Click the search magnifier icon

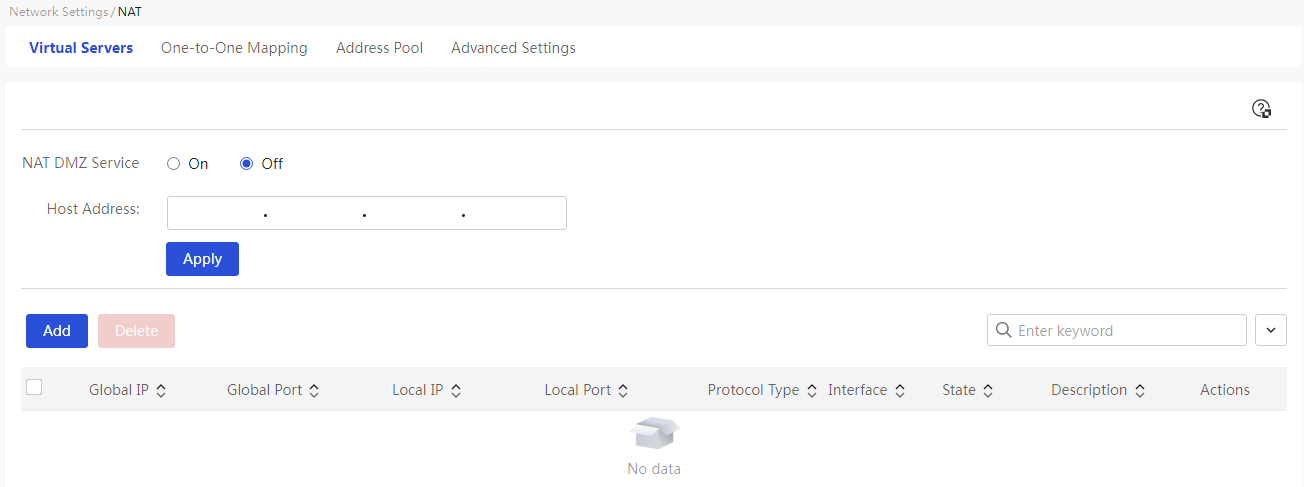1004,330
